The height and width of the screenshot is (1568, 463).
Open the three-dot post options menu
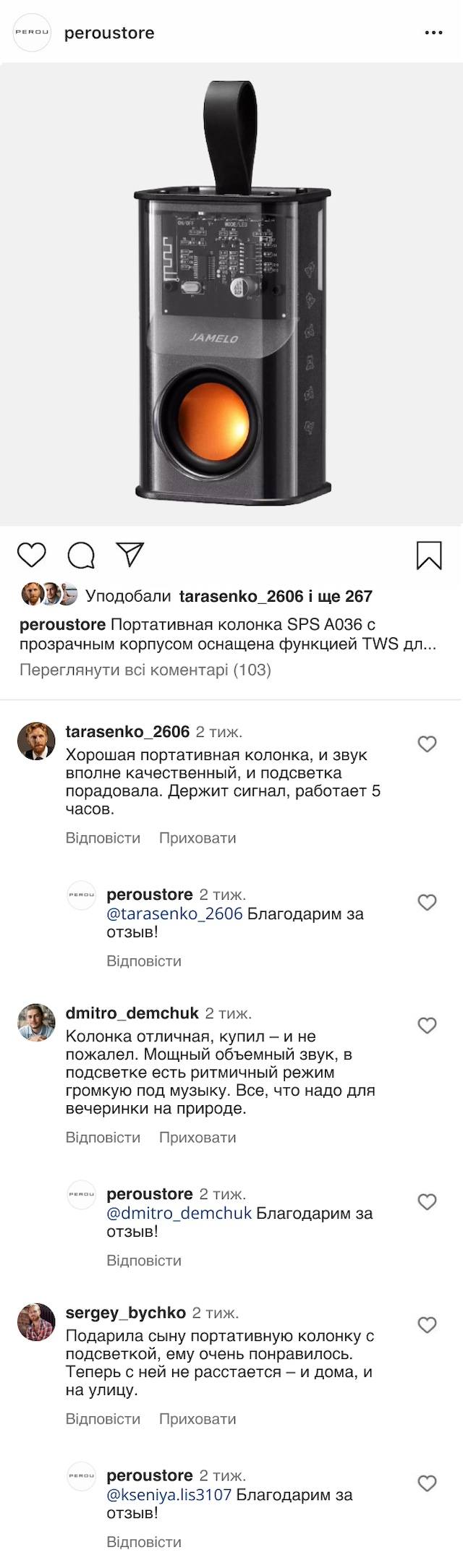point(433,33)
